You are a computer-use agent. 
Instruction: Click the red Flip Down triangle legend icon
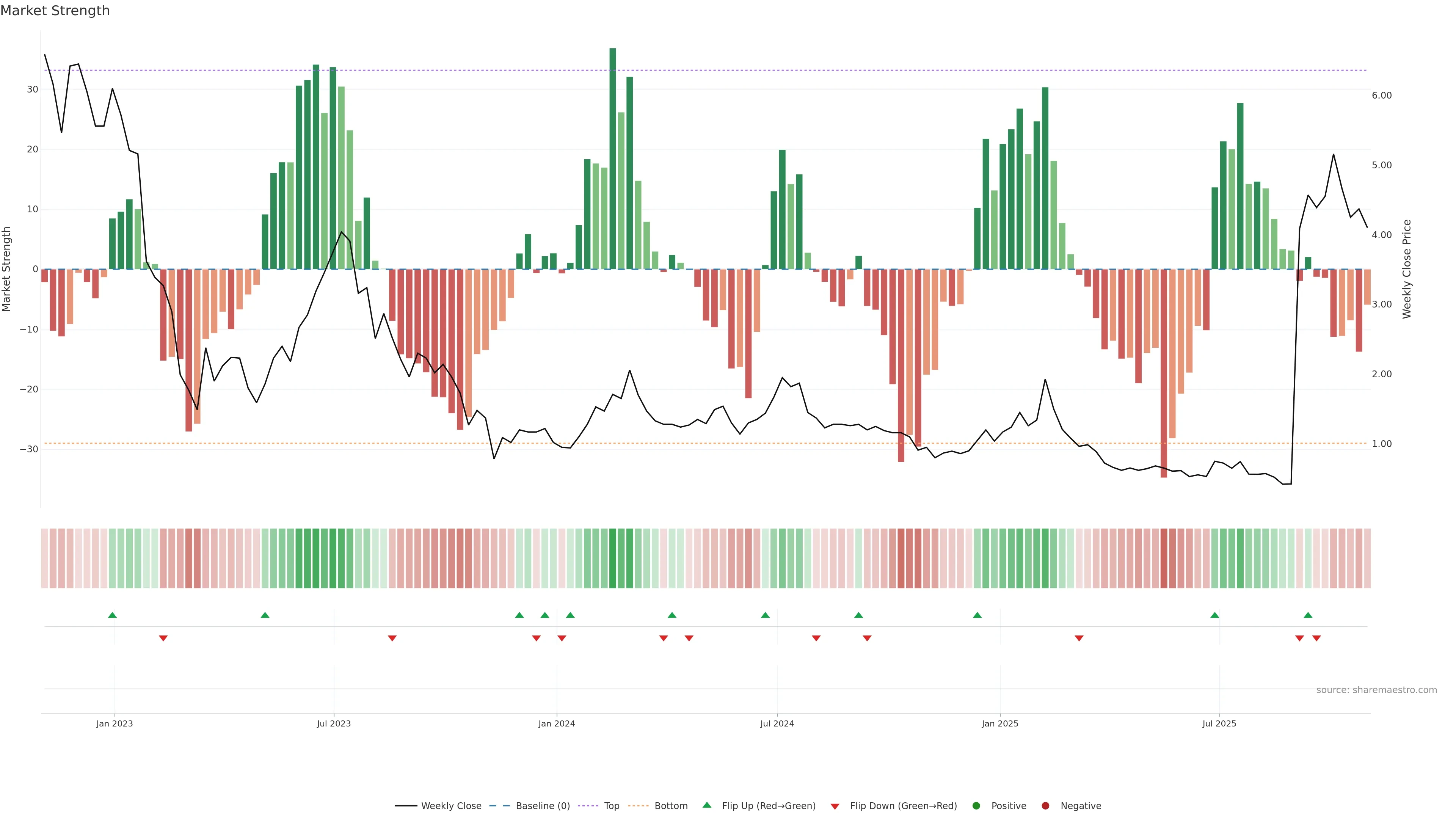click(835, 806)
